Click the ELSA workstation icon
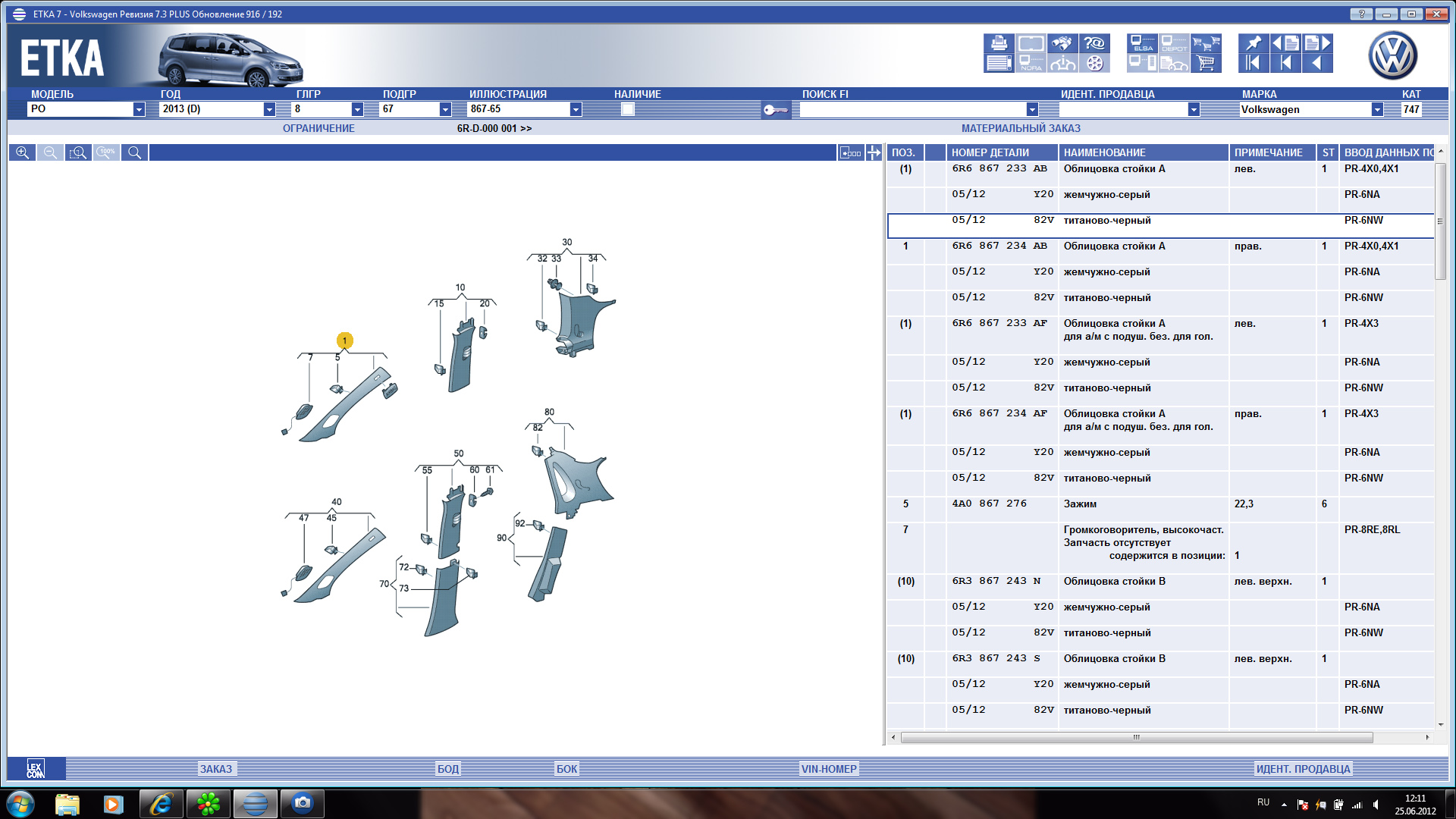 1142,44
